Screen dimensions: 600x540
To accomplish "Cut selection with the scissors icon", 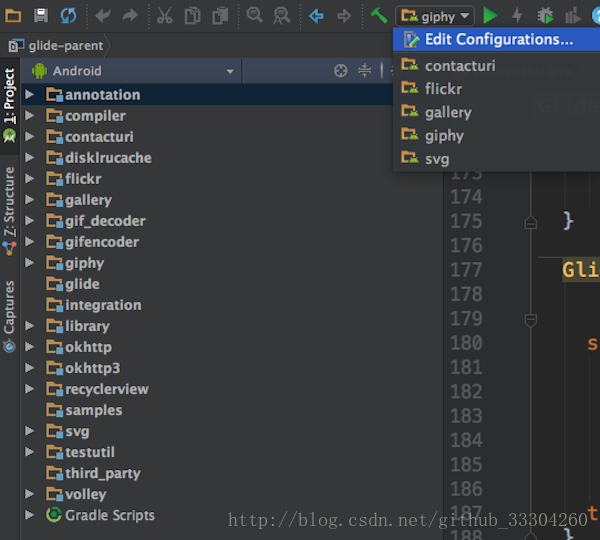I will click(165, 16).
